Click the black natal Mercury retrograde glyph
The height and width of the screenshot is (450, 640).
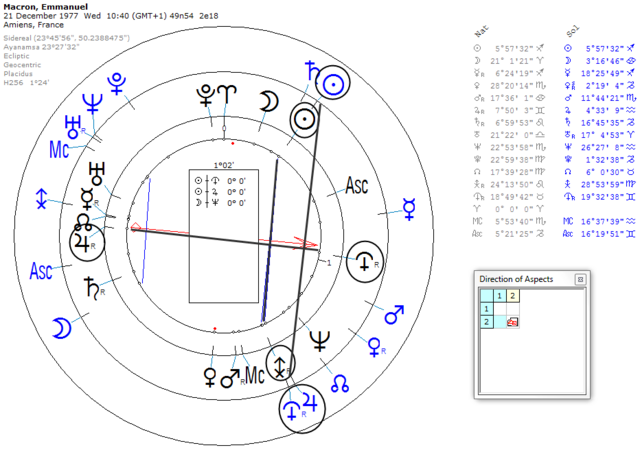(89, 199)
